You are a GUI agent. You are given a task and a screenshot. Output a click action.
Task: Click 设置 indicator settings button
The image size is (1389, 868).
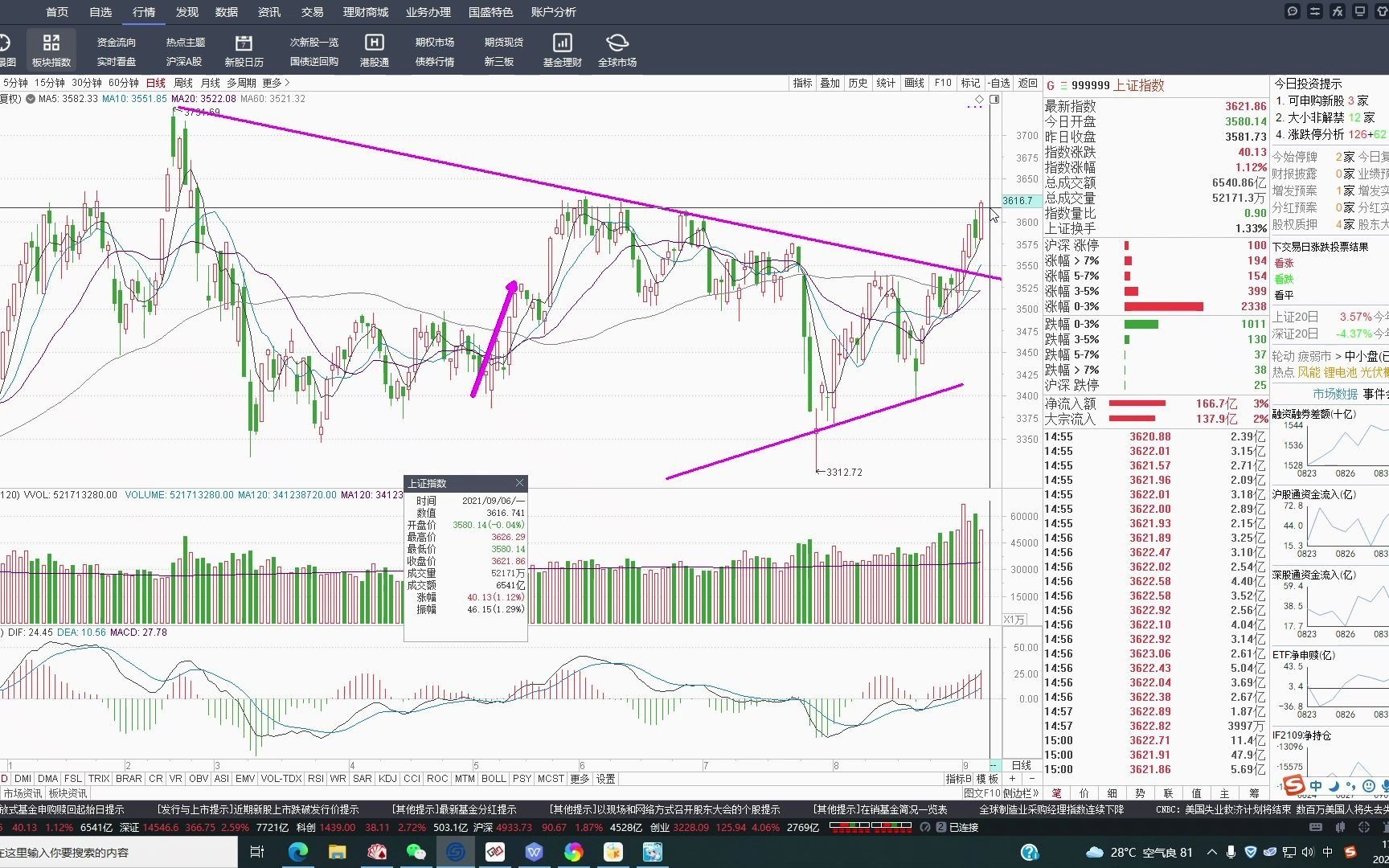coord(606,779)
